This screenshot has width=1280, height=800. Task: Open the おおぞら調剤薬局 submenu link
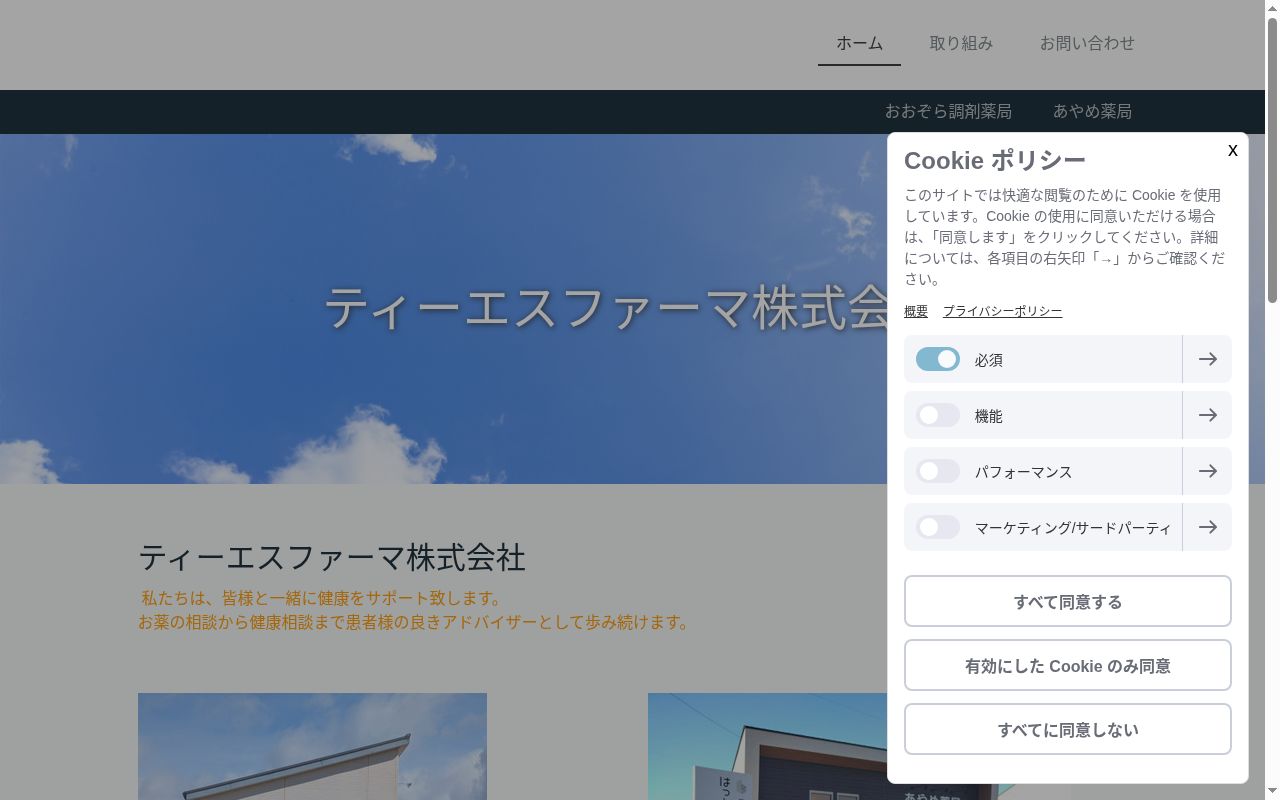click(948, 111)
